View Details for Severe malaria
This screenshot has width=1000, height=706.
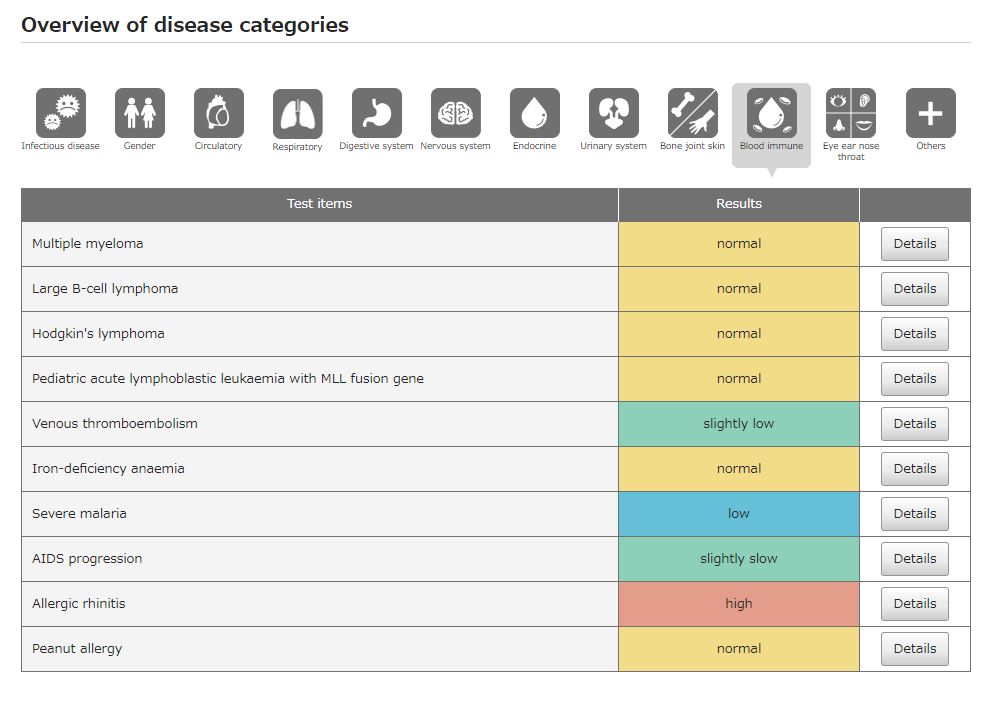914,513
